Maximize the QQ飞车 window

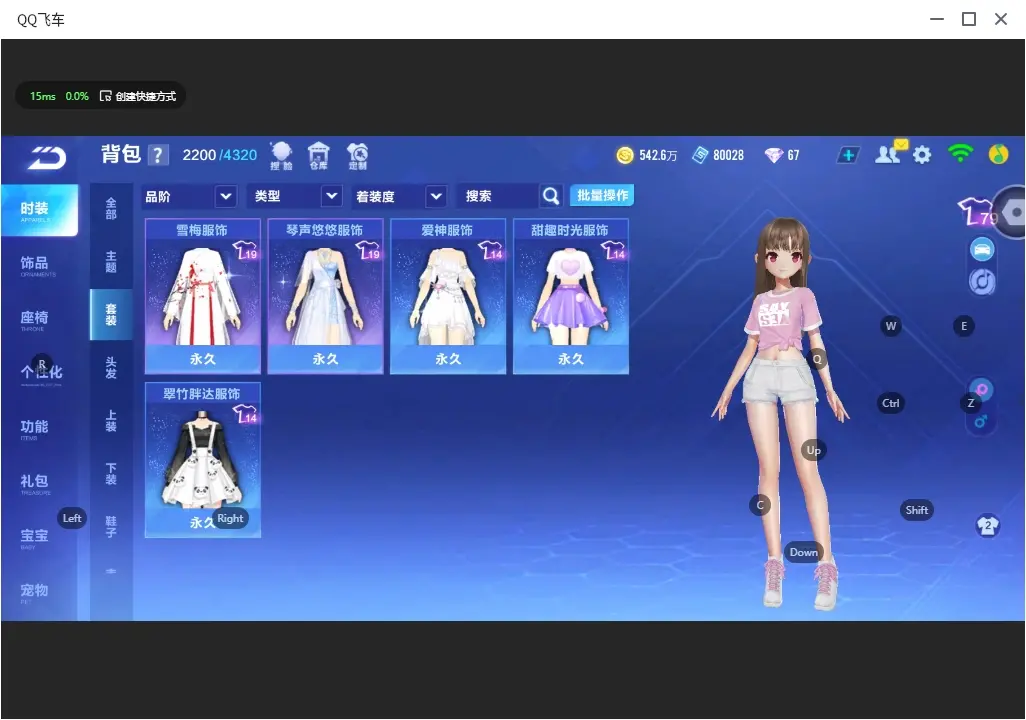(x=969, y=20)
